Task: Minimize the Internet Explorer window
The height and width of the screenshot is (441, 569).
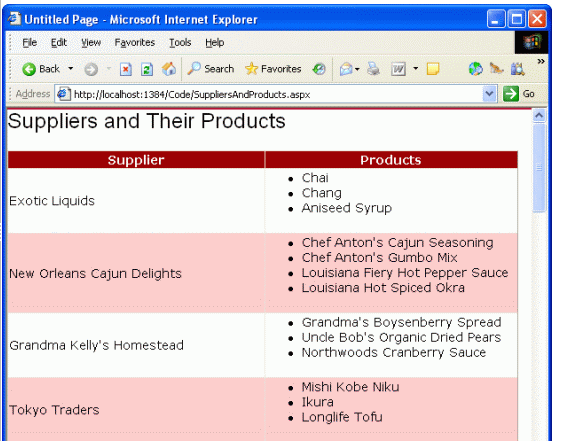Action: point(496,19)
